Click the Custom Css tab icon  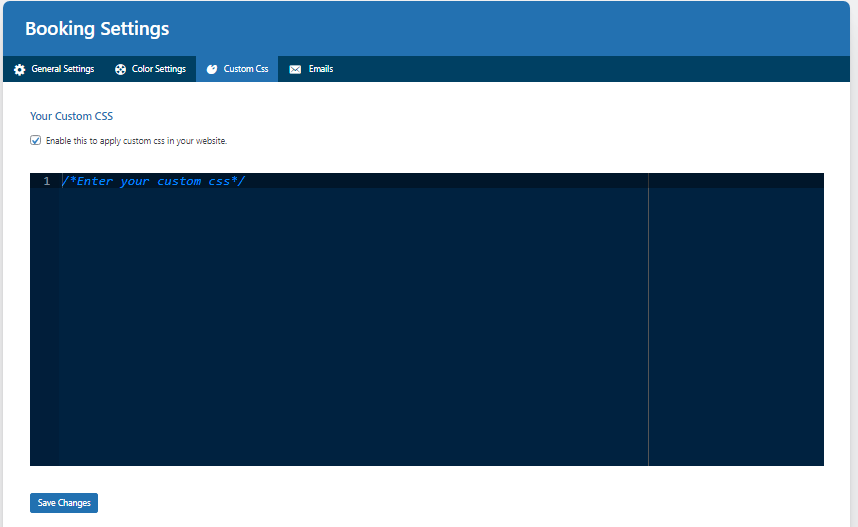[x=212, y=70]
